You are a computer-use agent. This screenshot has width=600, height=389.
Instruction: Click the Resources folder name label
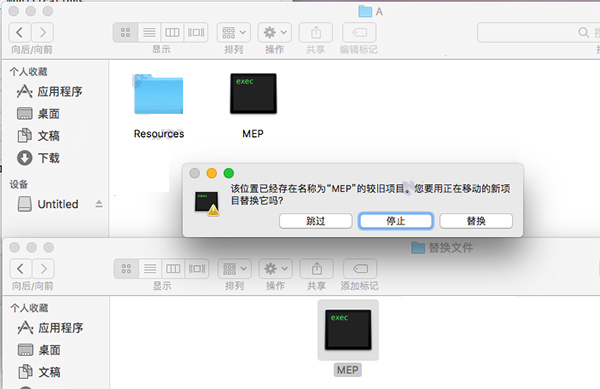[159, 134]
